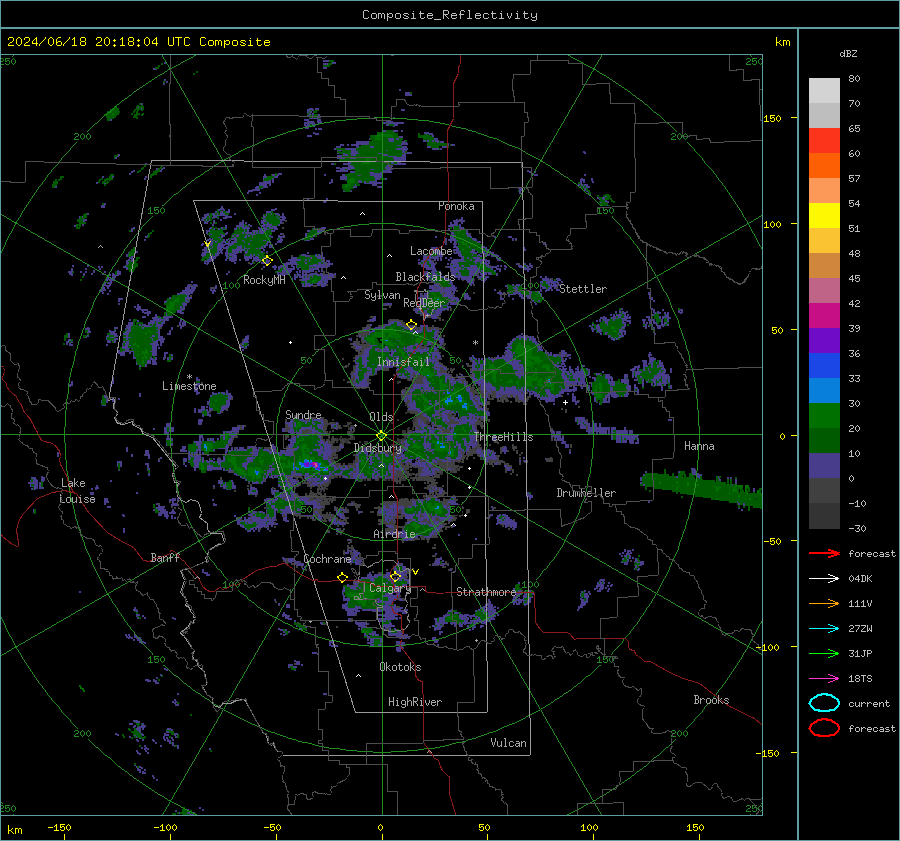Click the green linear echo streak near Hanna
Viewport: 900px width, 841px height.
(701, 488)
